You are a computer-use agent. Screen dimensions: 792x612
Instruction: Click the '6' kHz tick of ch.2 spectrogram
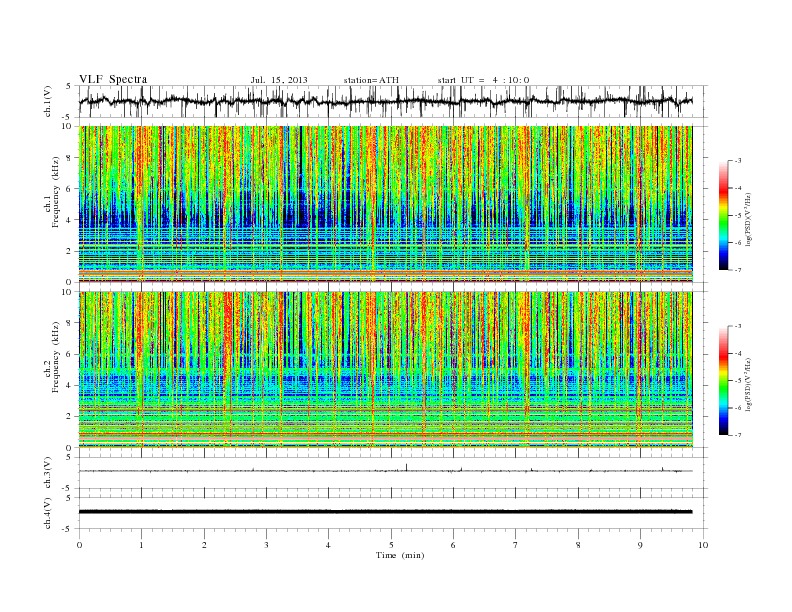click(70, 354)
